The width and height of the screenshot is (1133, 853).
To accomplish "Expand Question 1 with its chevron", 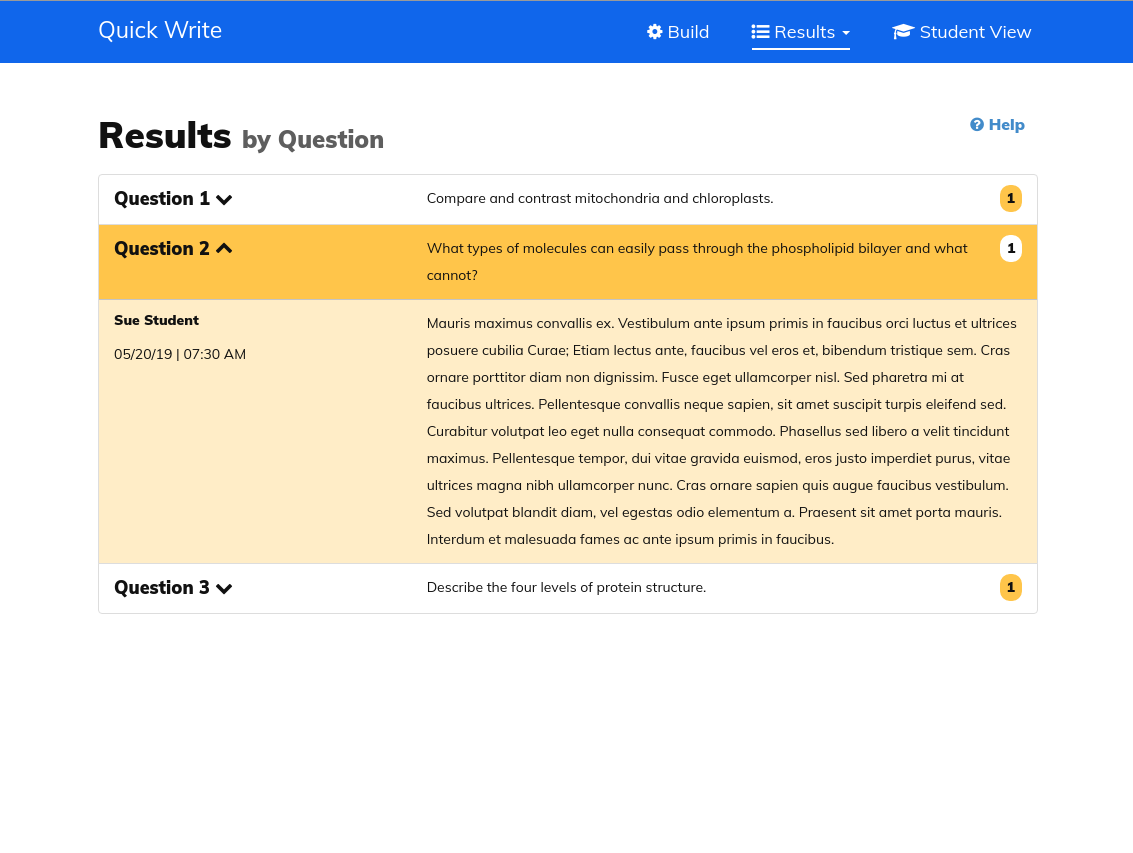I will click(224, 200).
